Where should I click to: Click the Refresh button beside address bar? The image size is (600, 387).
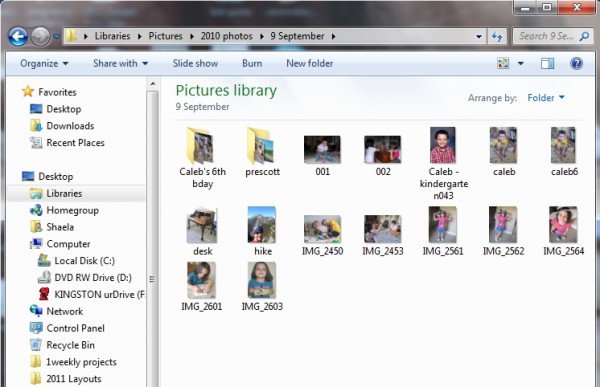pyautogui.click(x=497, y=36)
